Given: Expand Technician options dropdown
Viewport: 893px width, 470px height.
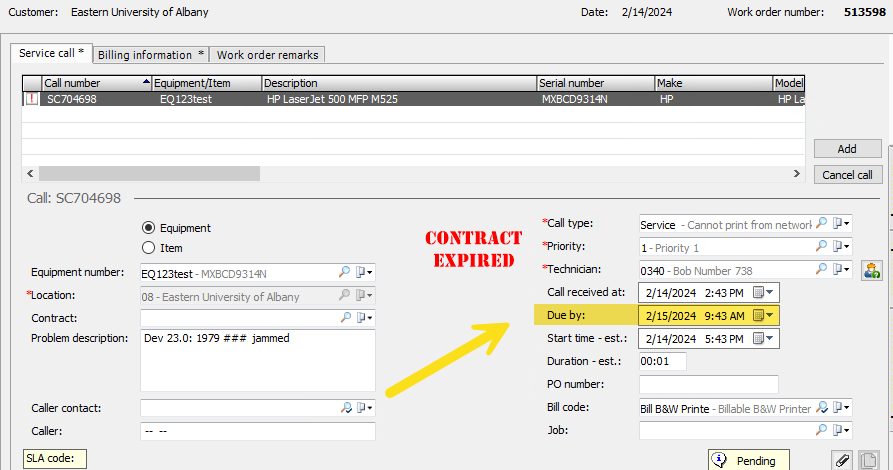Looking at the screenshot, I should pyautogui.click(x=841, y=269).
